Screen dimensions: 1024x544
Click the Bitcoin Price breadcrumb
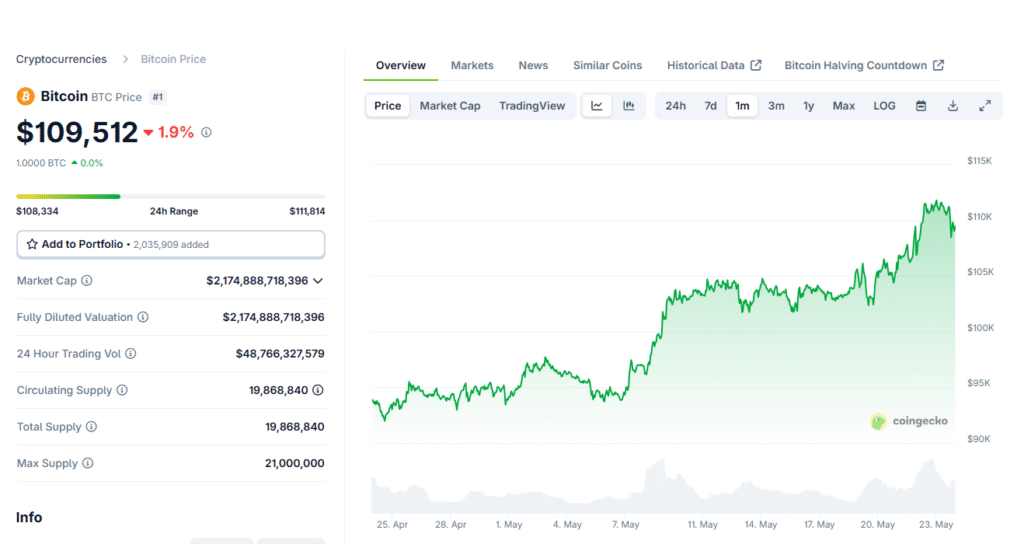click(x=173, y=59)
